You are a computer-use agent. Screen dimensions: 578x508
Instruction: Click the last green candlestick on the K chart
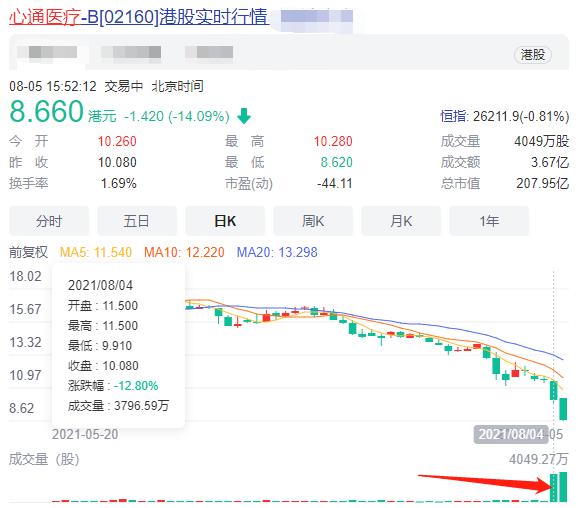563,408
